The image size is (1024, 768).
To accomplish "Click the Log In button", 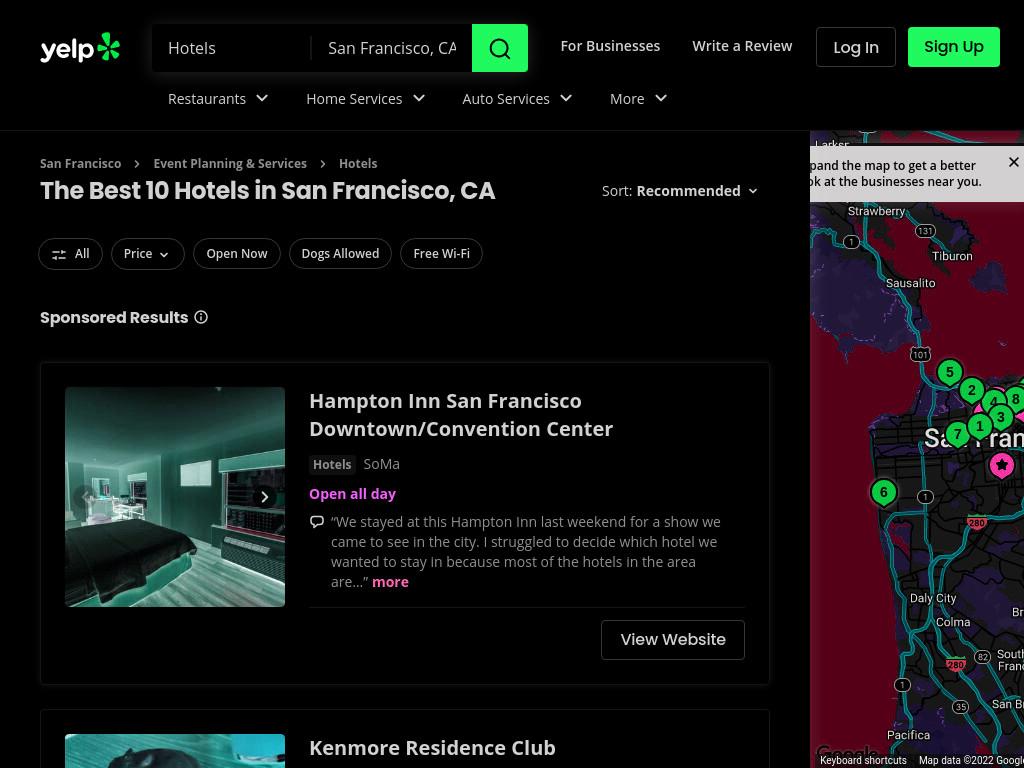I will pos(856,47).
